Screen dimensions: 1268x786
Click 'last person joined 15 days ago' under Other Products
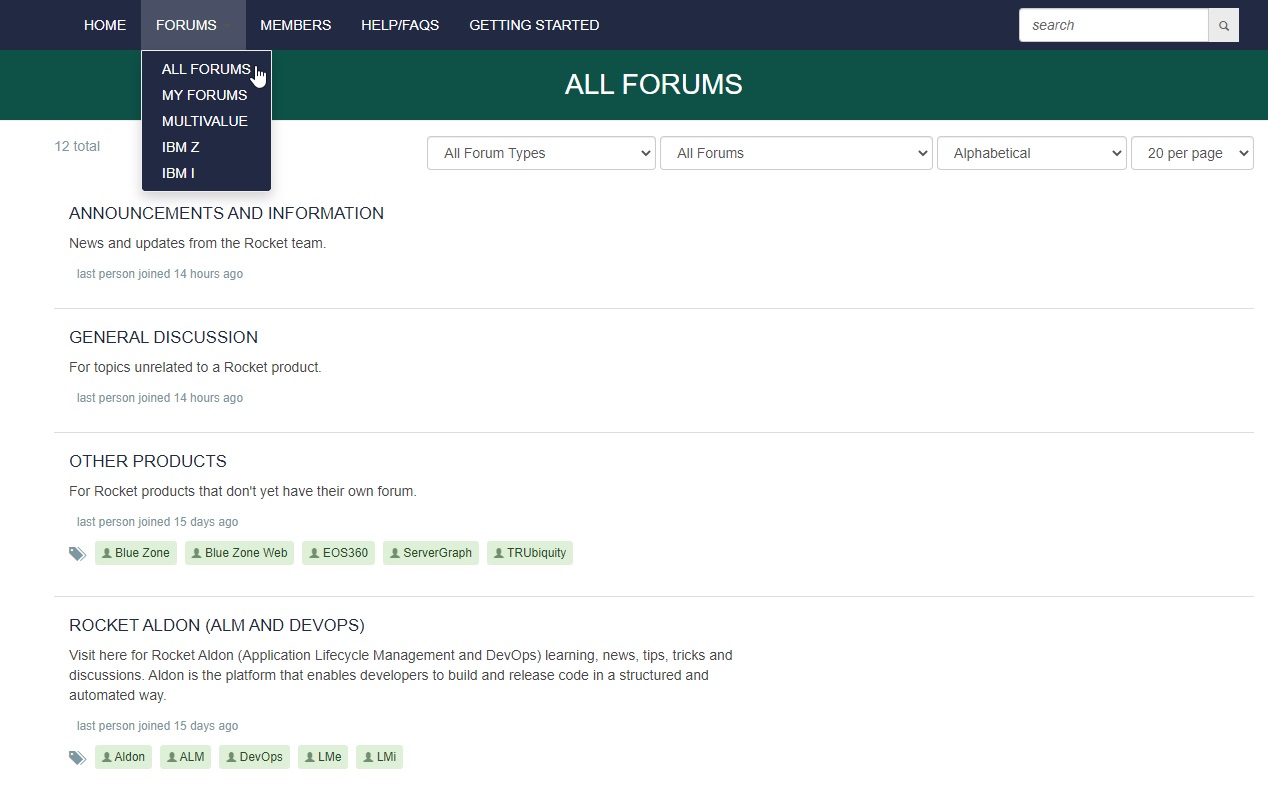(157, 522)
